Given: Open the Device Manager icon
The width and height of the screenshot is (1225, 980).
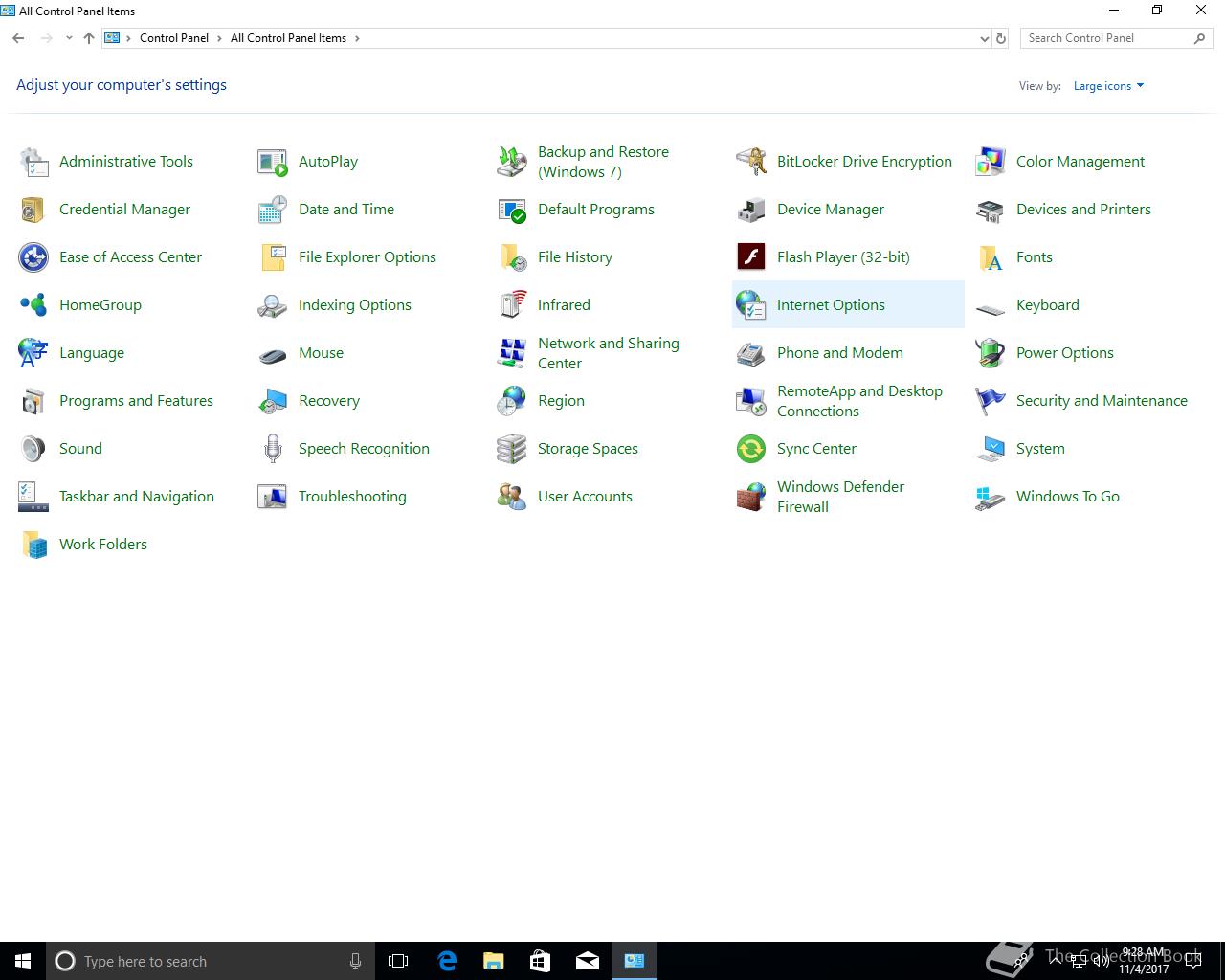Looking at the screenshot, I should 751,210.
